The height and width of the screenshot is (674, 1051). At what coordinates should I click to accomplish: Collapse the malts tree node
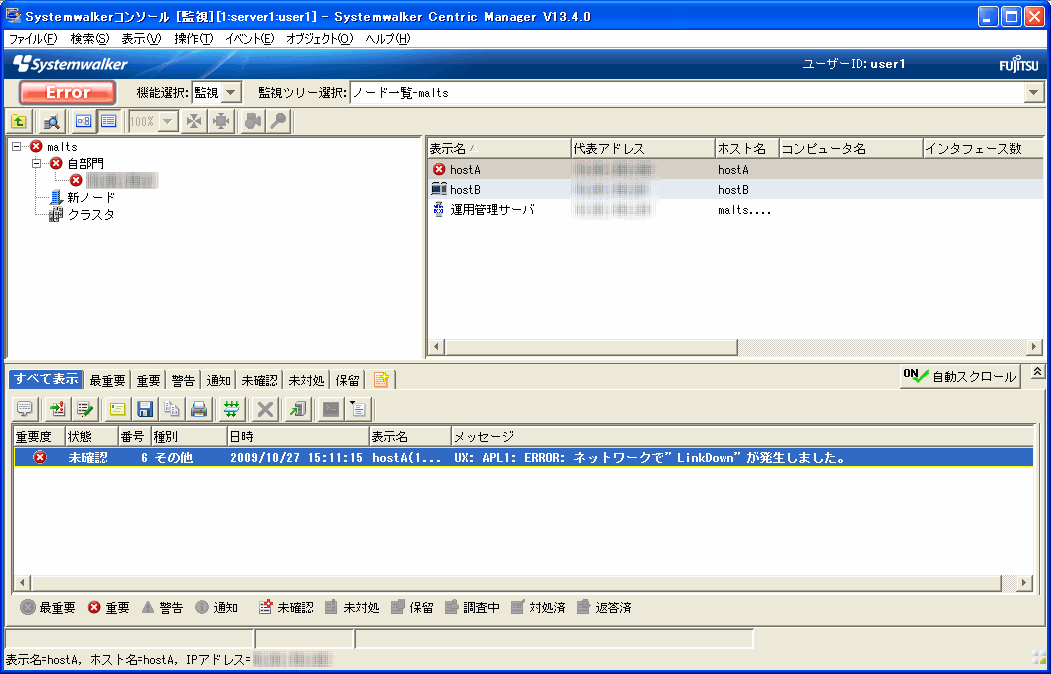[17, 147]
